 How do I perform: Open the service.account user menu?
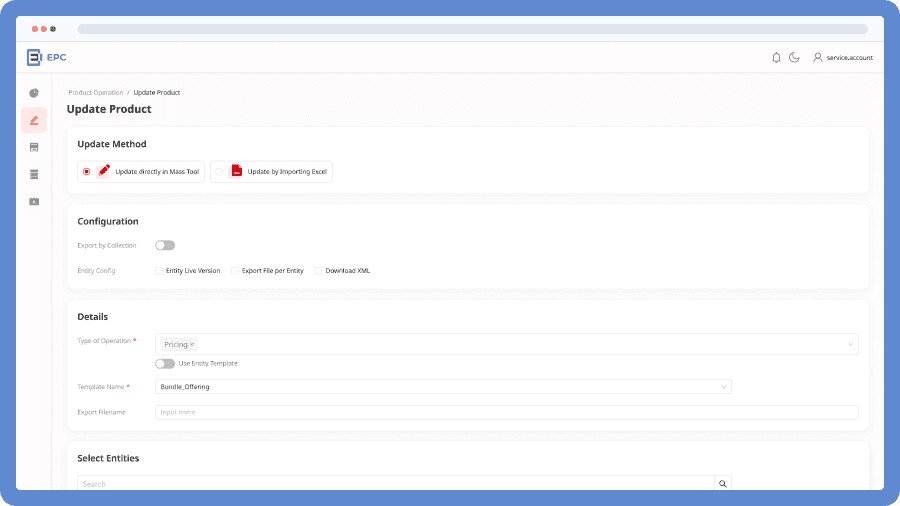tap(843, 57)
